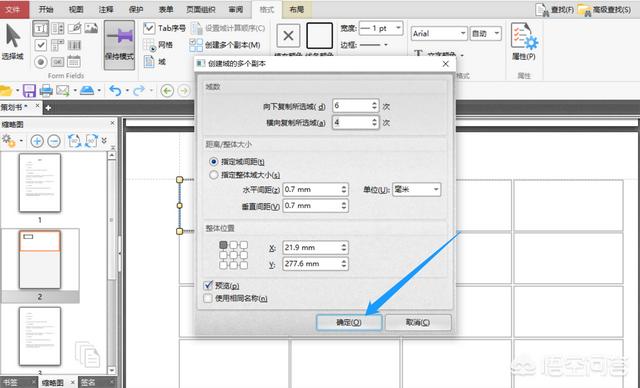Select page 2 thumbnail

click(x=40, y=260)
